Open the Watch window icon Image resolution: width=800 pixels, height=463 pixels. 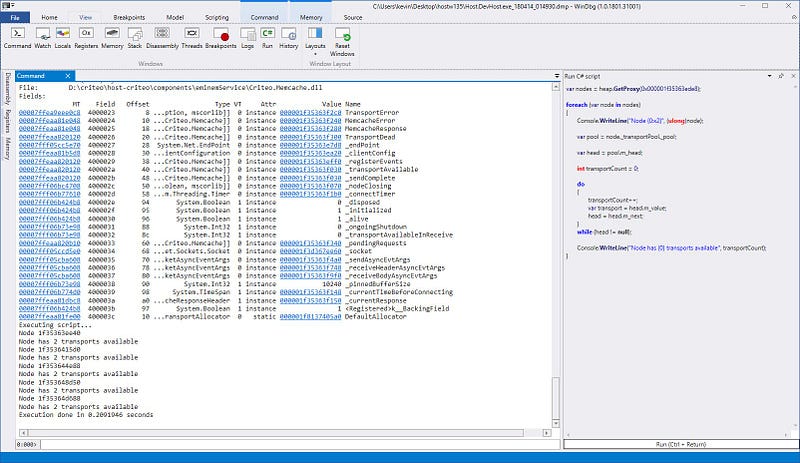(x=42, y=38)
